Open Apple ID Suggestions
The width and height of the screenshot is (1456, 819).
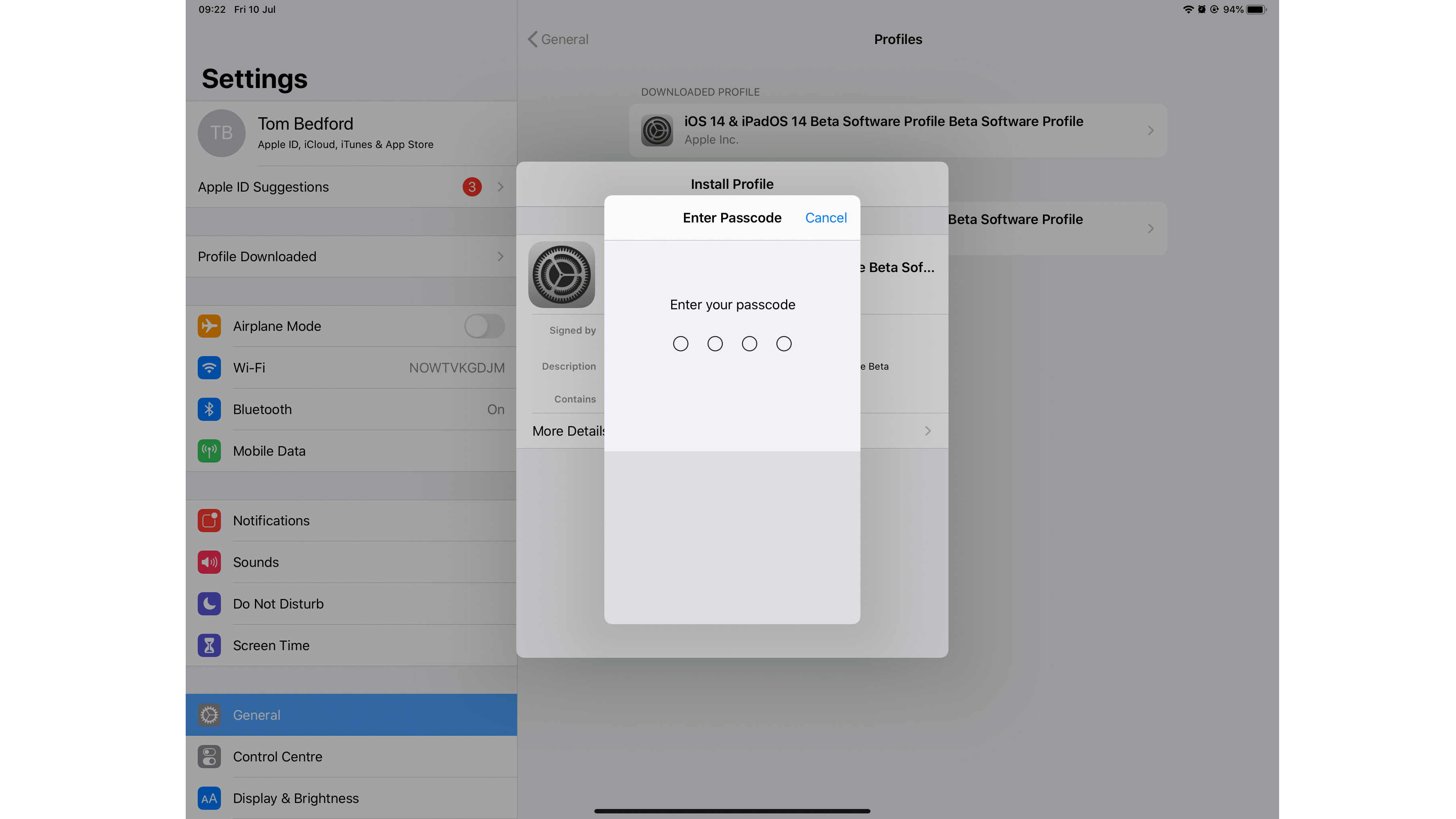pos(351,187)
